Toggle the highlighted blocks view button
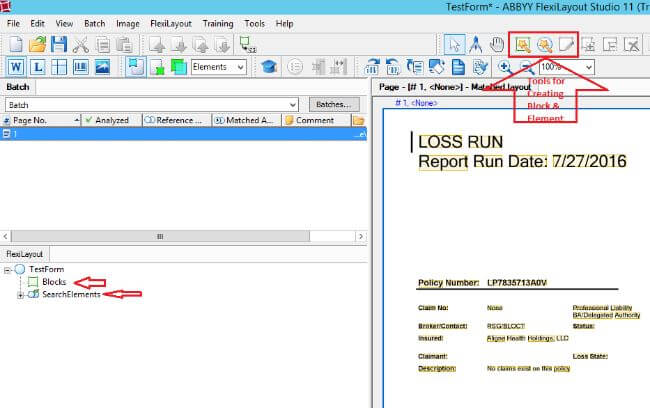Viewport: 650px width, 408px height. click(136, 67)
